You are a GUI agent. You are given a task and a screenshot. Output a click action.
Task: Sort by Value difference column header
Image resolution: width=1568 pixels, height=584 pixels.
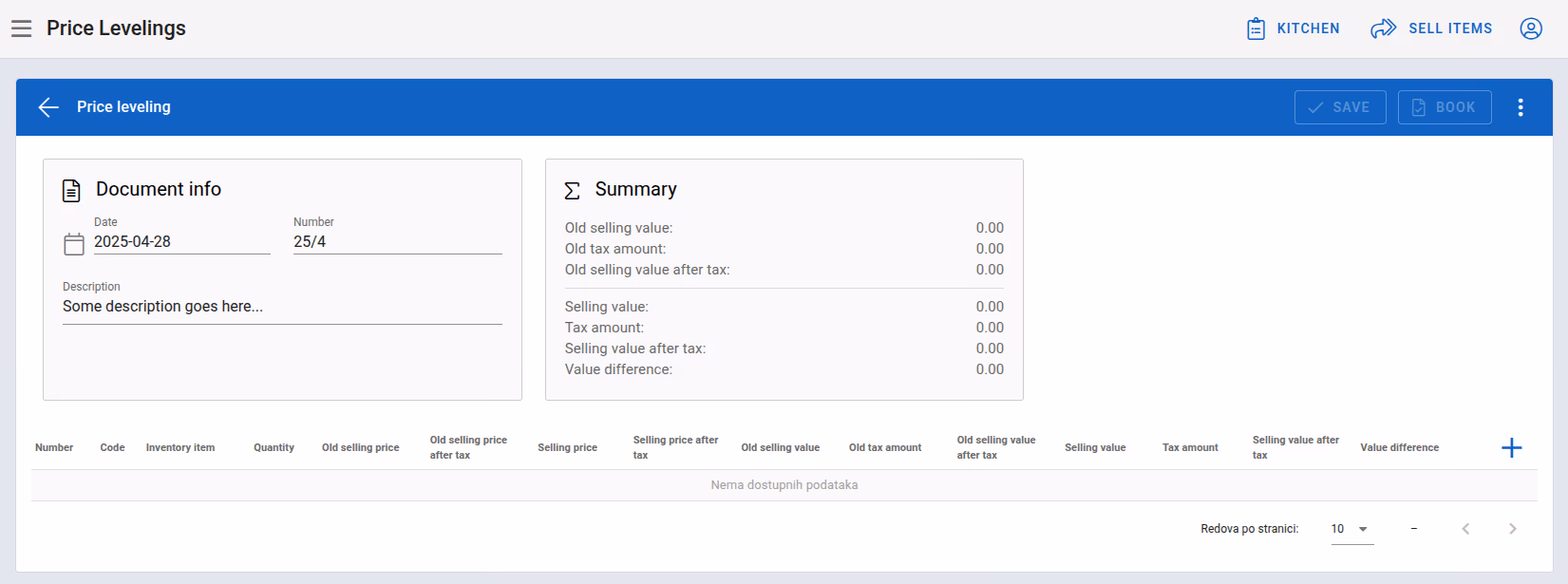1399,448
